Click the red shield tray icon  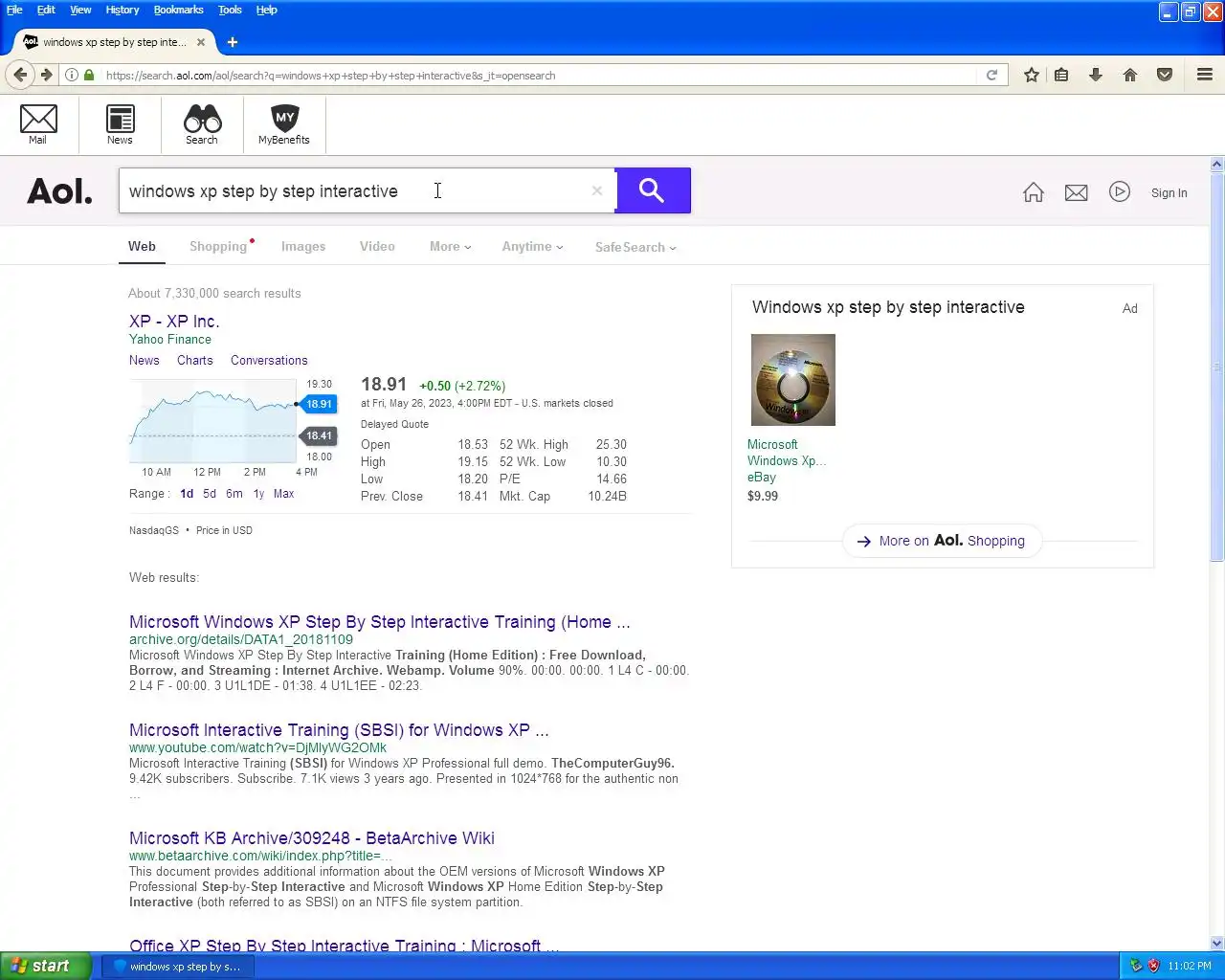tap(1153, 966)
